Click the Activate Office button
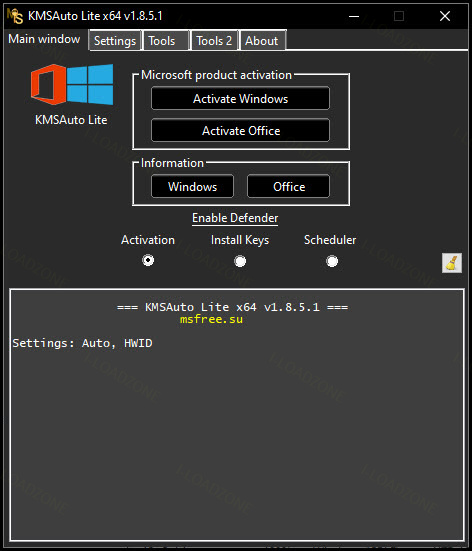 (240, 131)
